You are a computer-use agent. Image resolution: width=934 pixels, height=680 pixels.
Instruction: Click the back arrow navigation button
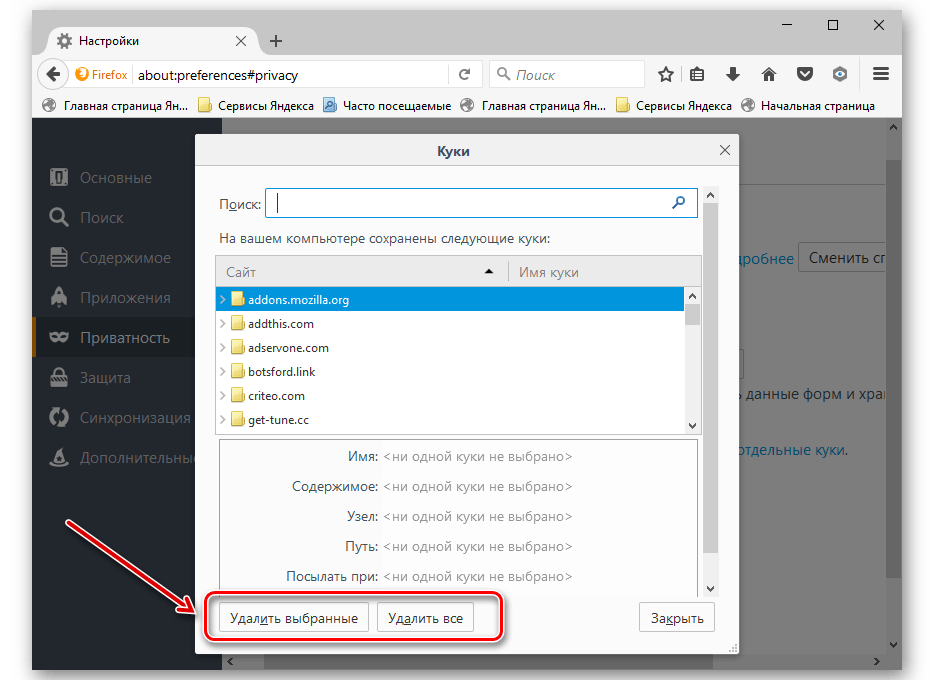click(x=52, y=74)
